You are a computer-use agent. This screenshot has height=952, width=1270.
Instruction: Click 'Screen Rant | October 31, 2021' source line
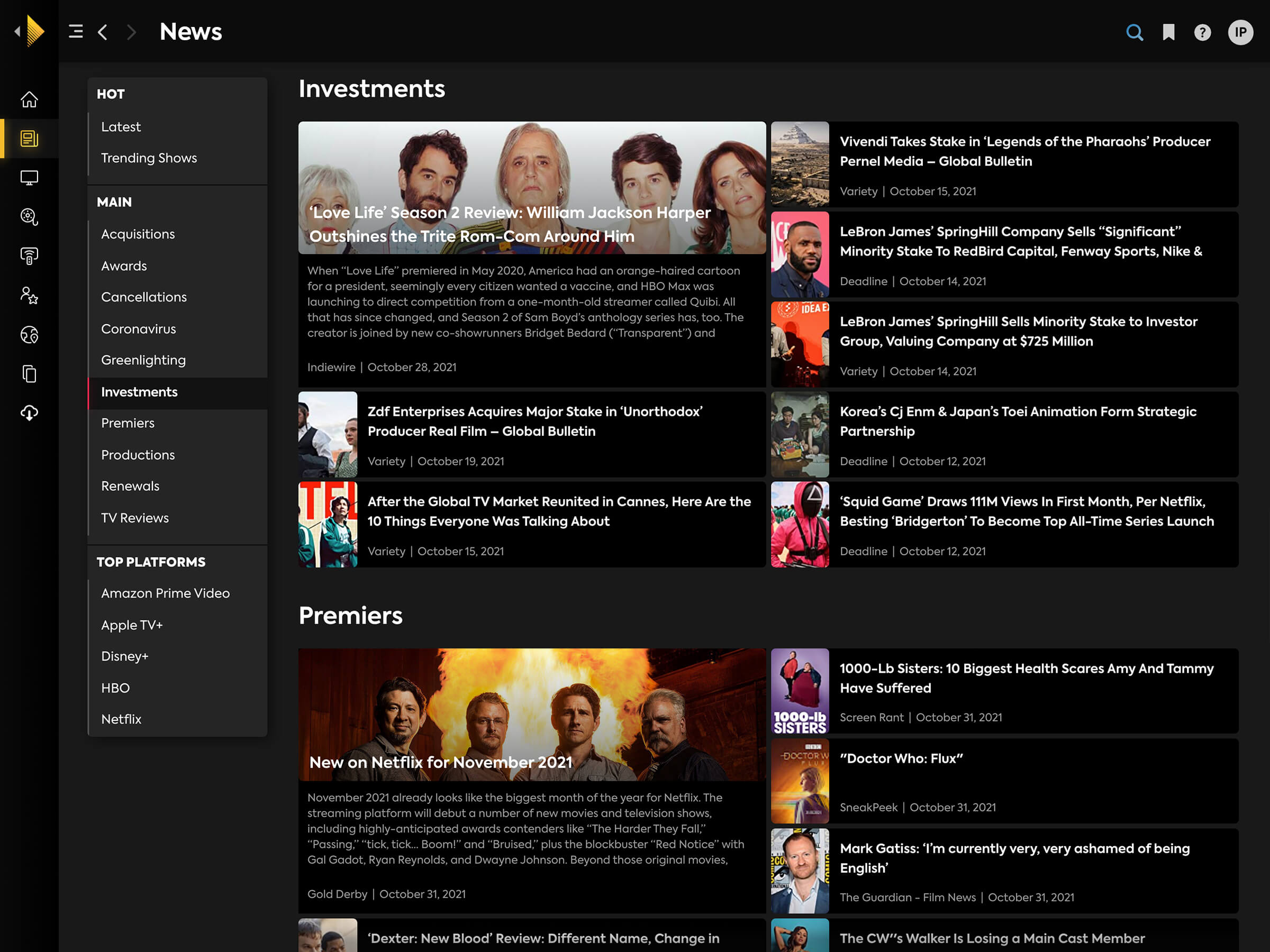point(921,717)
